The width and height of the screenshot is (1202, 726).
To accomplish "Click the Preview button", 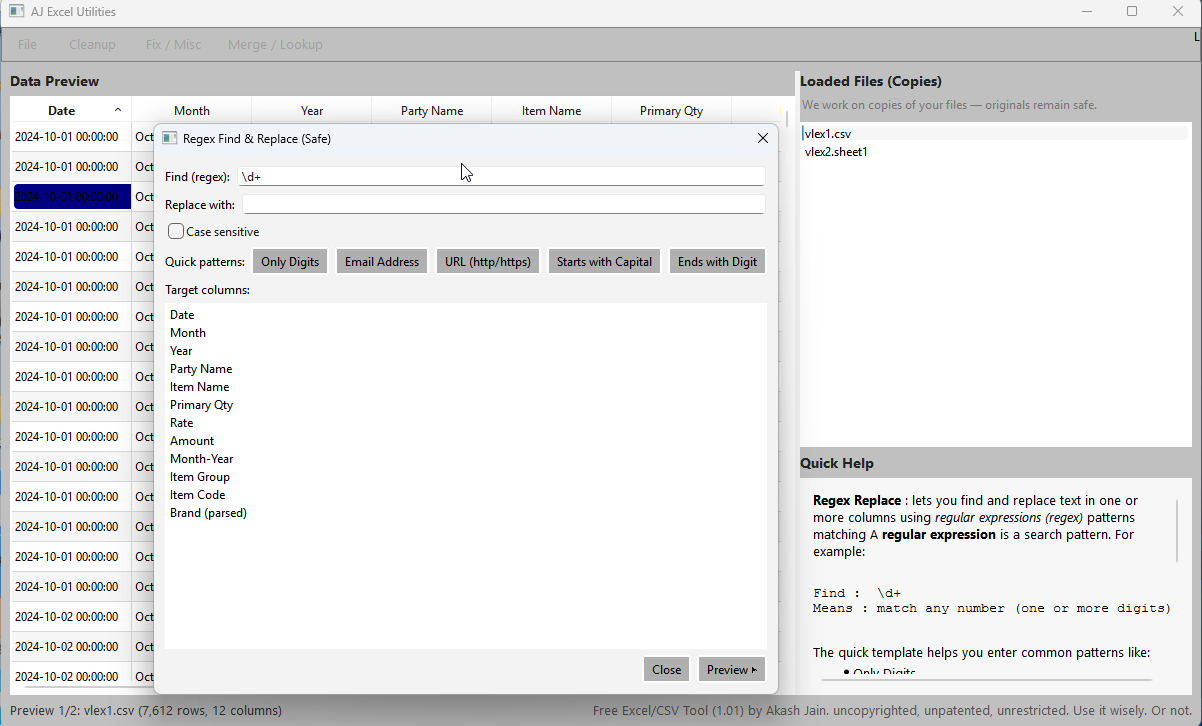I will pos(727,668).
